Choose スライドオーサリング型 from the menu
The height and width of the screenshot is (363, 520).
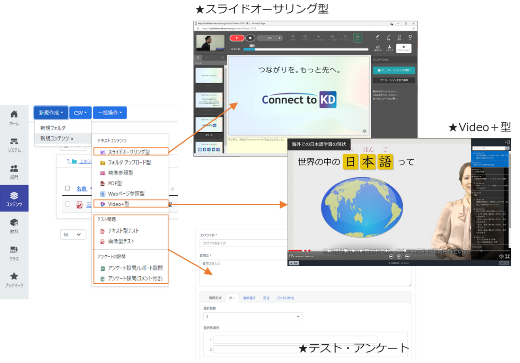tap(131, 152)
